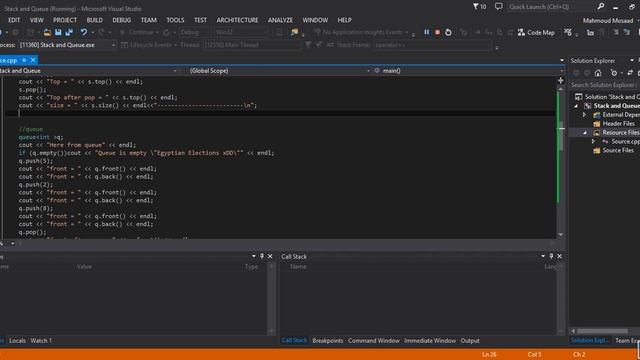Click the Save All icon
This screenshot has width=640, height=360.
pos(69,32)
